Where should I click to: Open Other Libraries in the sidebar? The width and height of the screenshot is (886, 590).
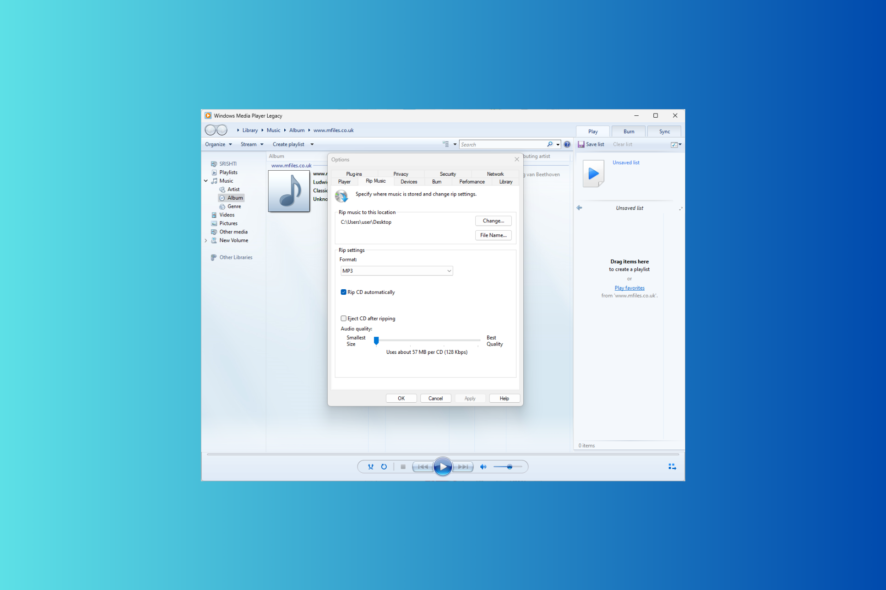tap(232, 257)
